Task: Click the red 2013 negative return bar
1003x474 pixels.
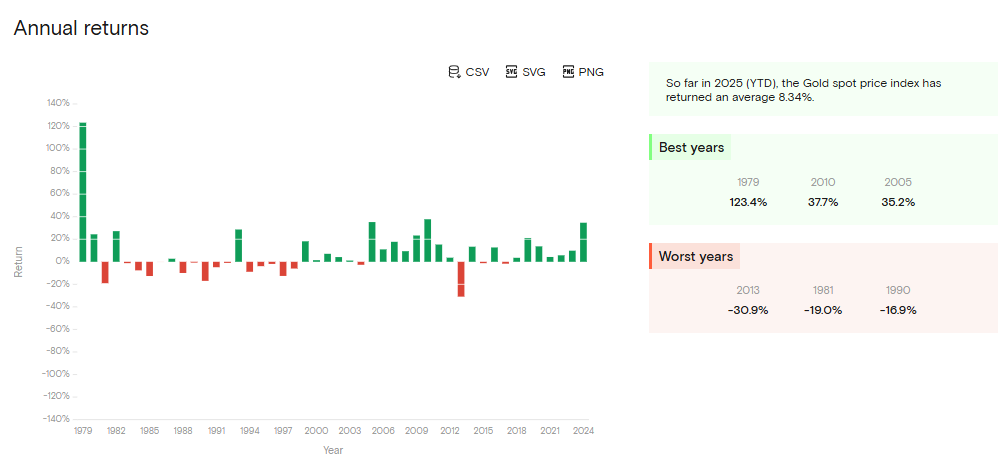Action: tap(461, 278)
